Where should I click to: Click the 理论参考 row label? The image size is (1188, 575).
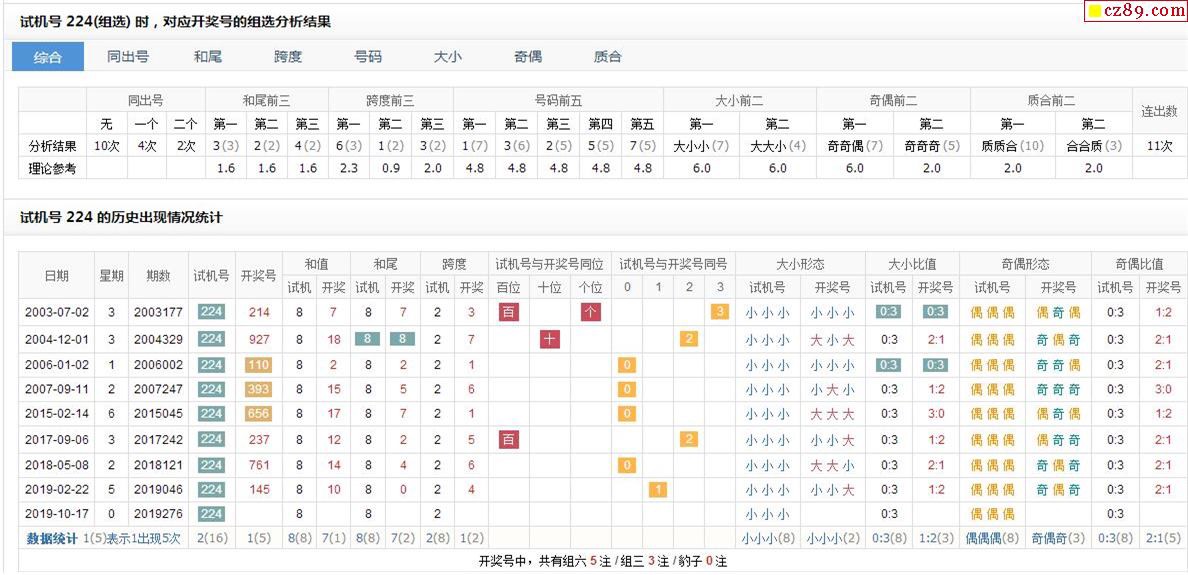(x=52, y=169)
